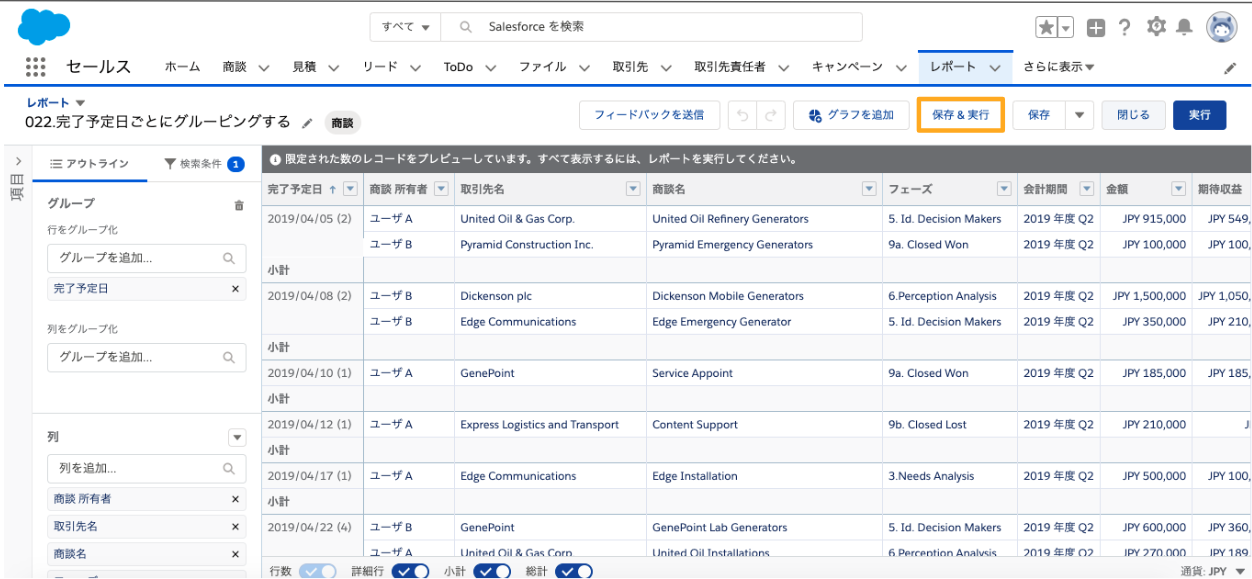Open the すべて search scope dropdown
The width and height of the screenshot is (1252, 579).
[405, 27]
